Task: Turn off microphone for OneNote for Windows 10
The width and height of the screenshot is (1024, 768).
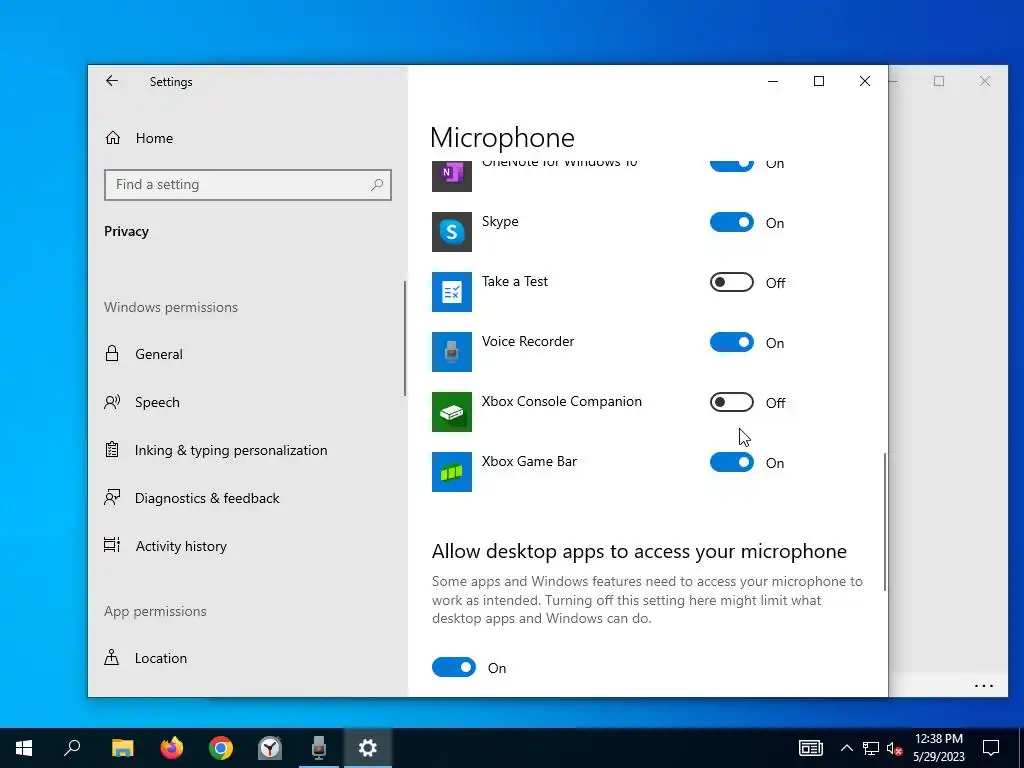Action: pyautogui.click(x=731, y=164)
